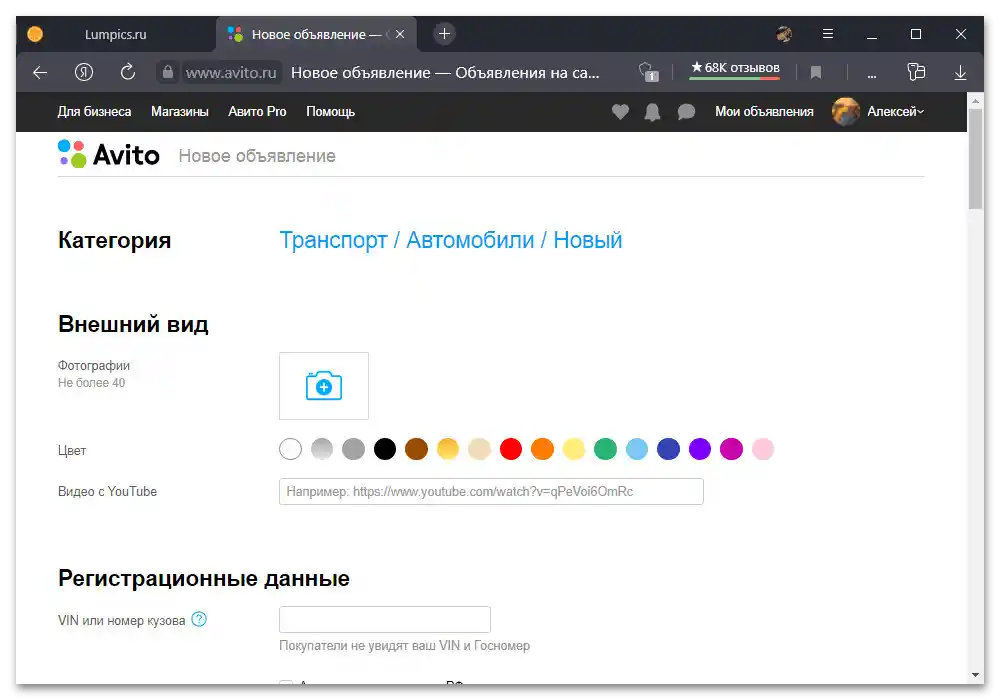Image resolution: width=1000 pixels, height=700 pixels.
Task: Bookmark this page with bookmark icon
Action: (x=815, y=73)
